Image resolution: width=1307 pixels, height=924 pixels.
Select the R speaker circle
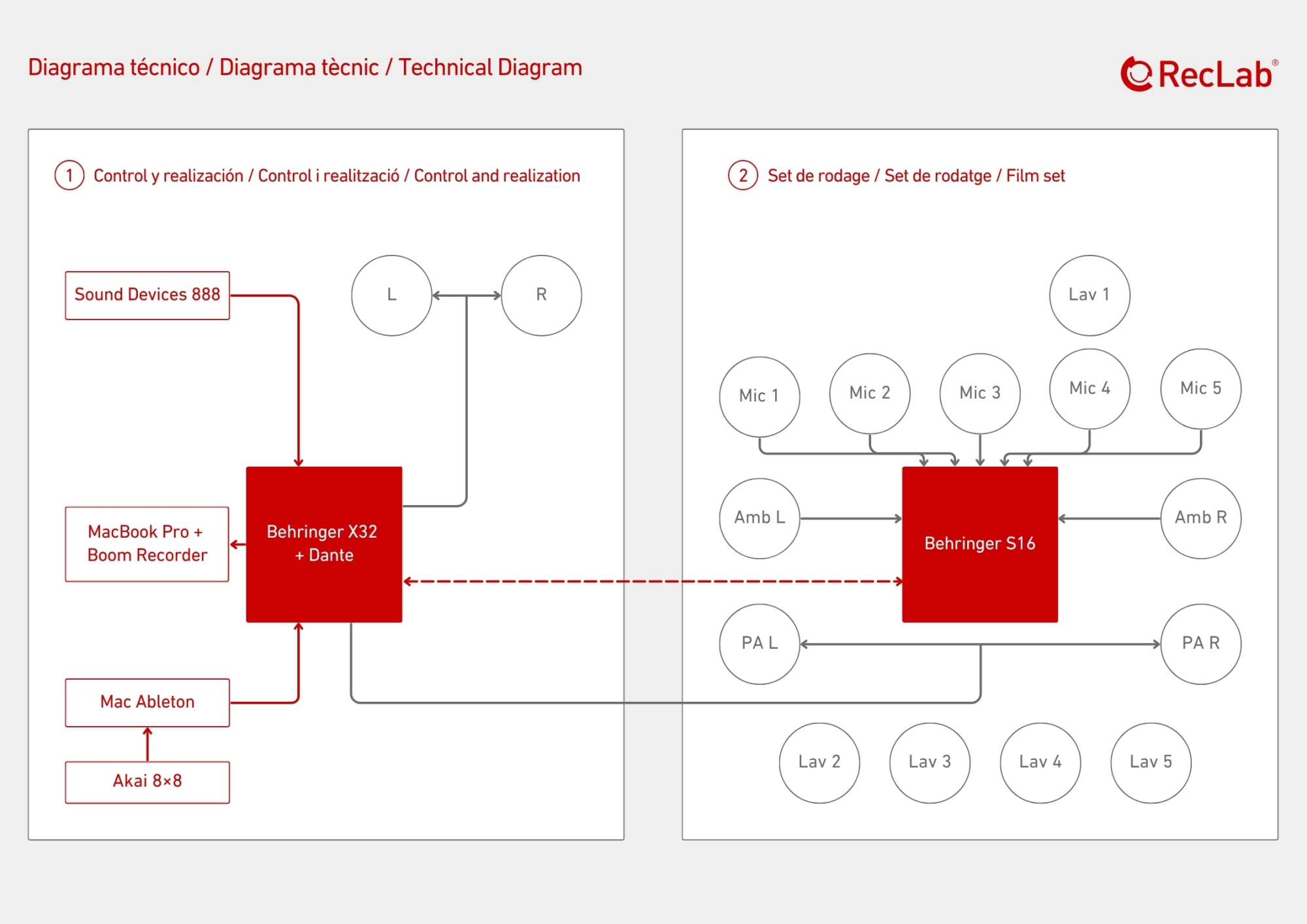click(542, 295)
